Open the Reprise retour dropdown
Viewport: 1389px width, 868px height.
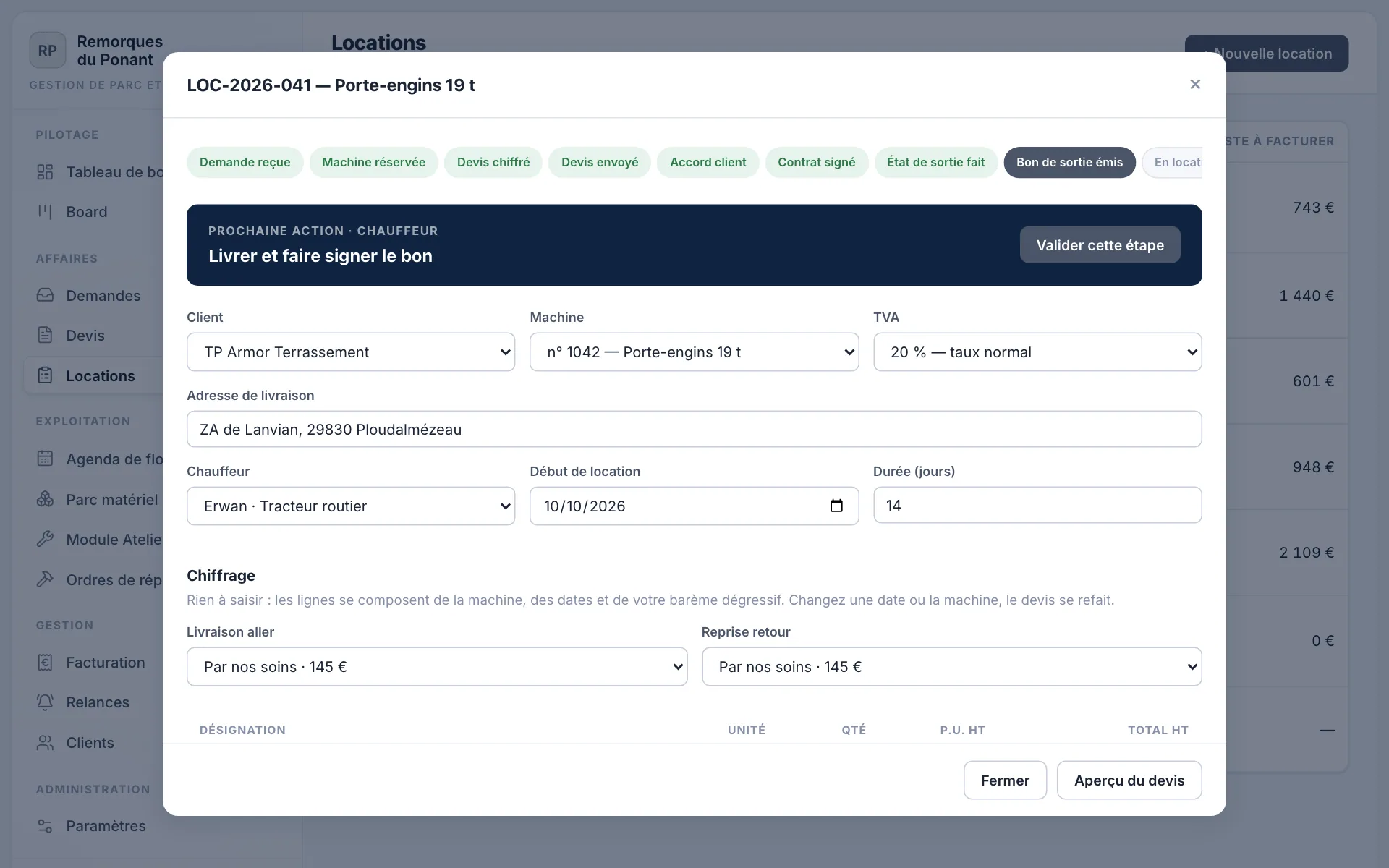coord(951,667)
